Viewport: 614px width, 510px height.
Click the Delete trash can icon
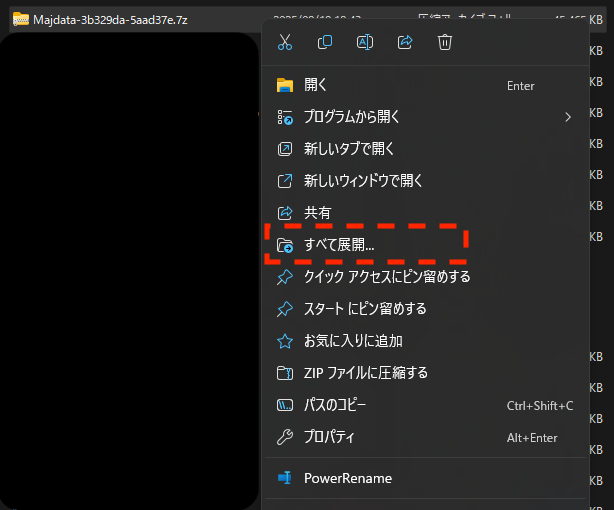click(445, 42)
